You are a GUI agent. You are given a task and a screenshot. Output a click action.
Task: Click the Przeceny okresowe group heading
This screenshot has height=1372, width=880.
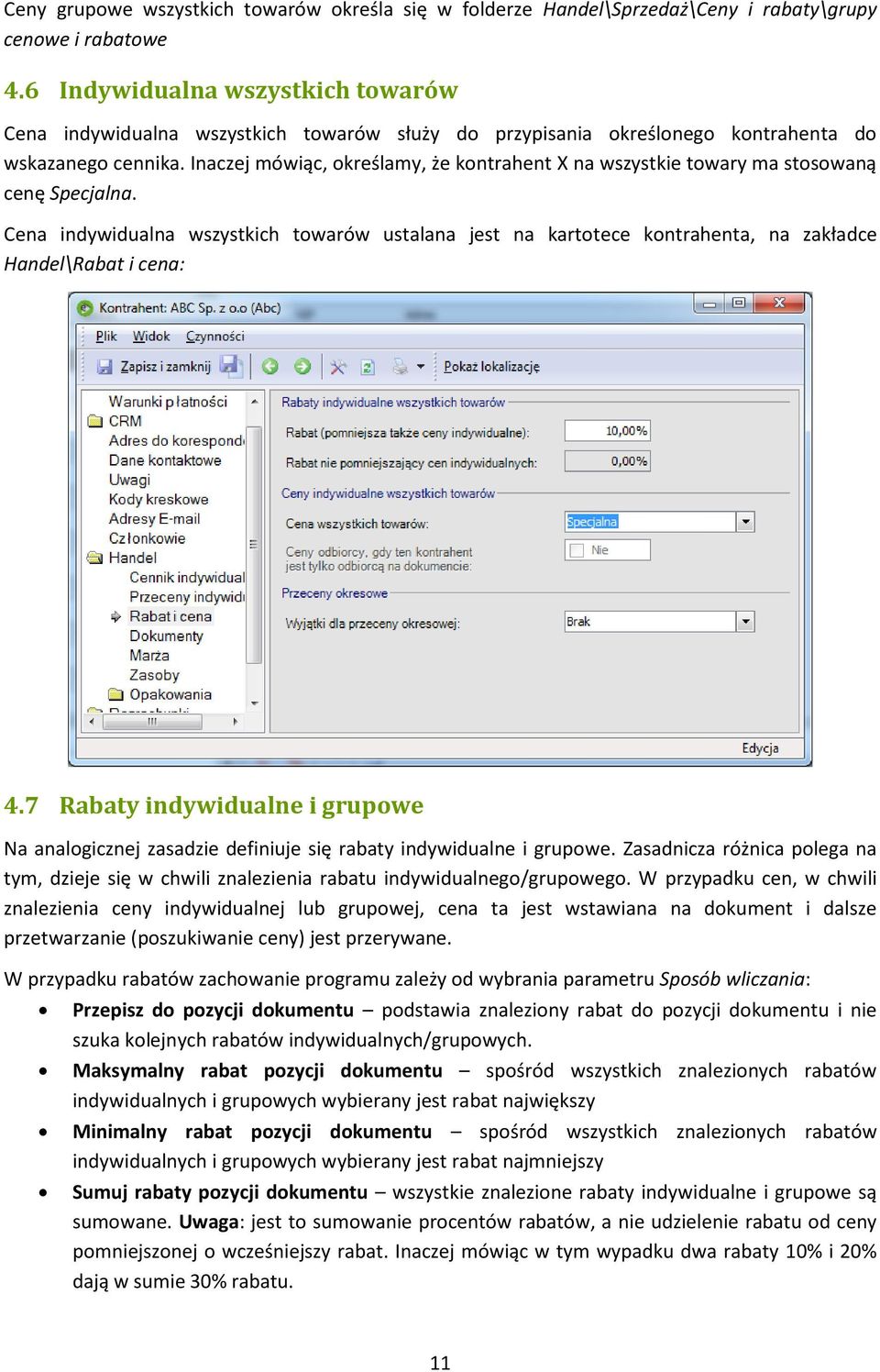pos(335,593)
